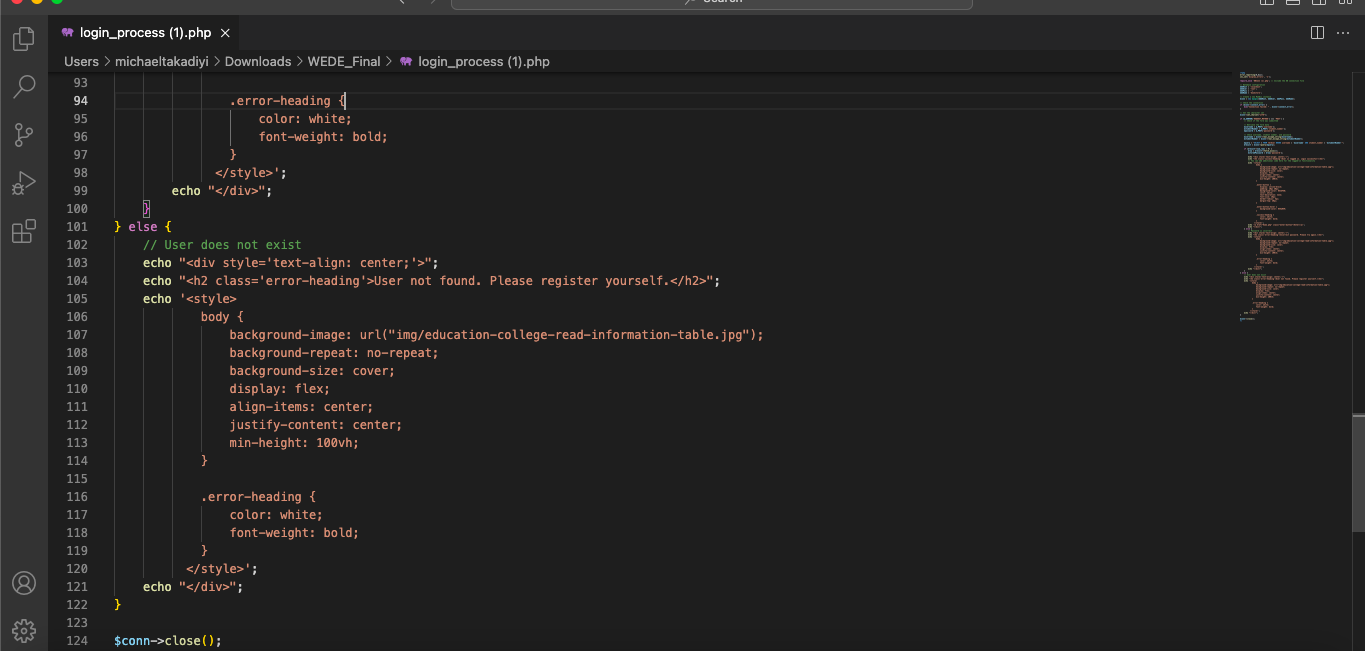Click the Split Editor Right icon
Screen dimensions: 1365x651
(x=1317, y=33)
